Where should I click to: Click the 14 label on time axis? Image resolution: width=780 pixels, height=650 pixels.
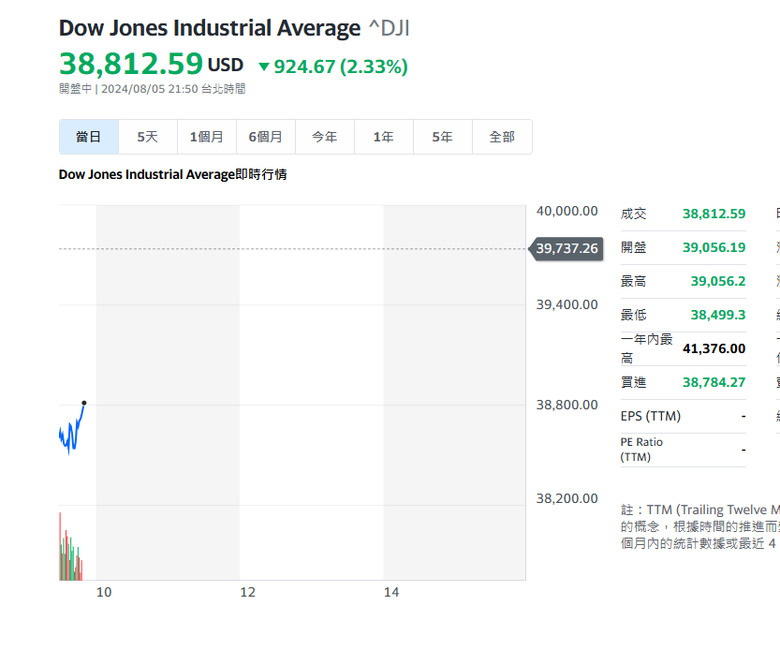click(391, 592)
